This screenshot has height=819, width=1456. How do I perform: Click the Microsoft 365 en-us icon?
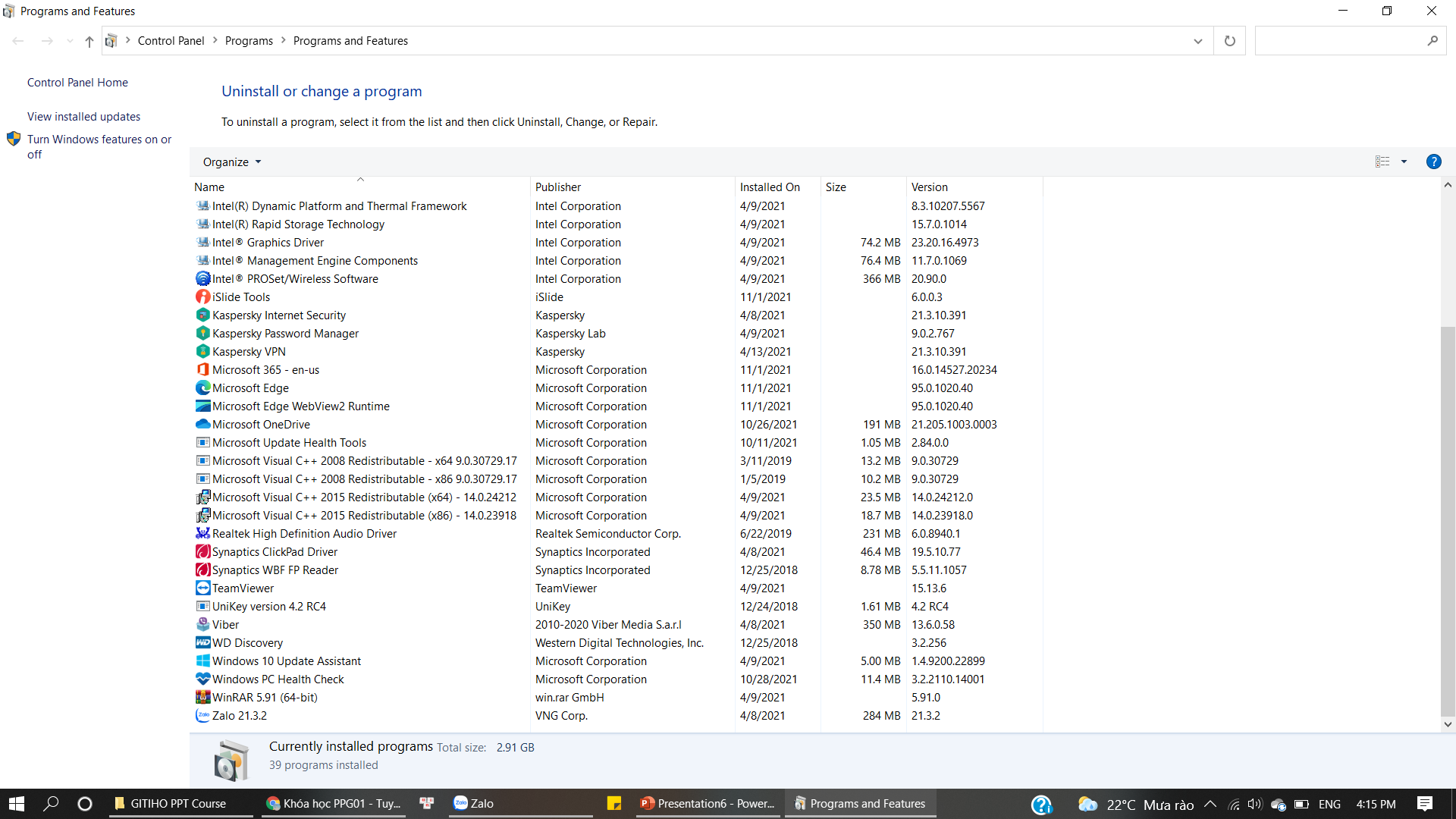pos(202,369)
